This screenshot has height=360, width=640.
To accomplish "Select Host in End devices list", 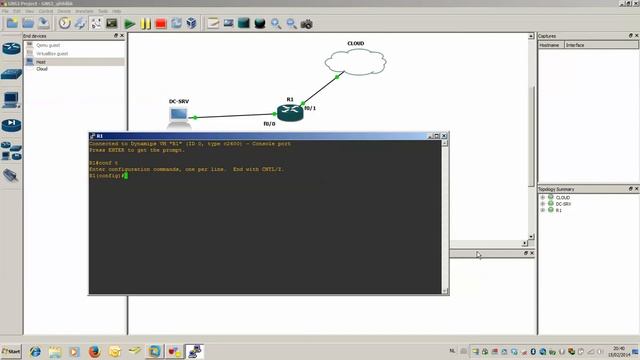I will 75,62.
